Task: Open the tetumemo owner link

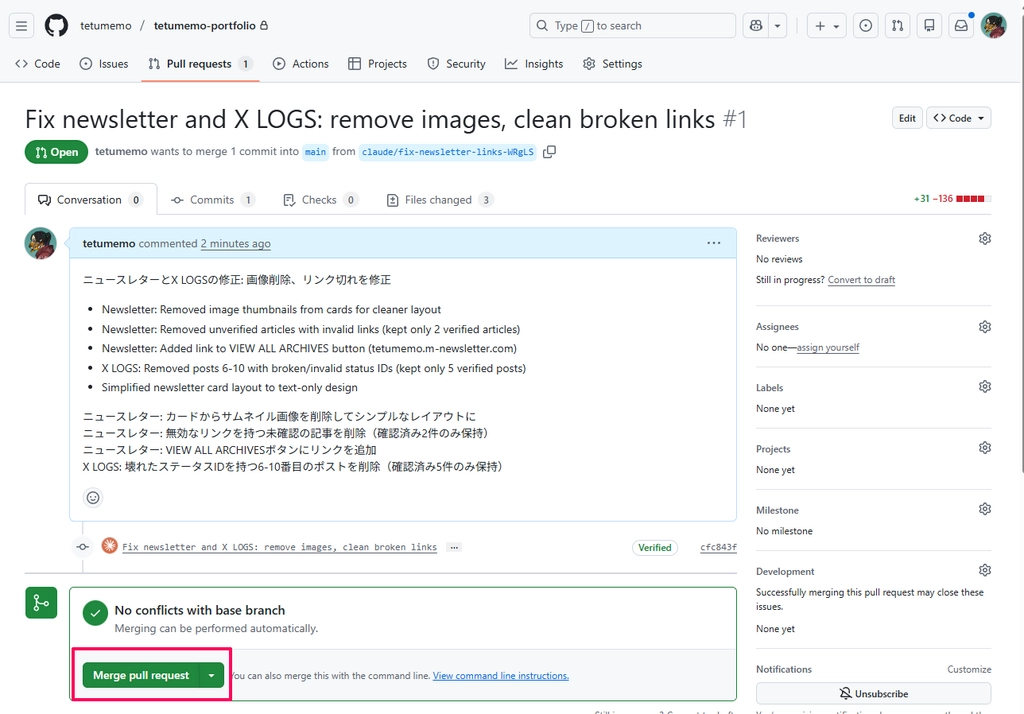Action: point(106,25)
